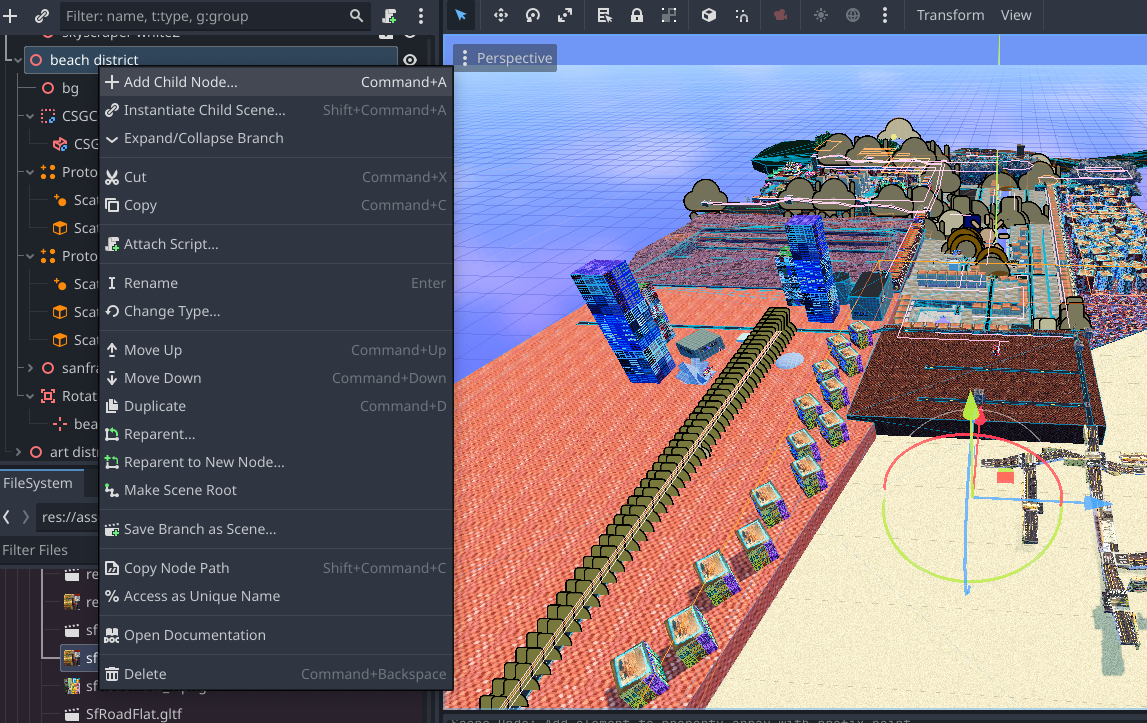The height and width of the screenshot is (723, 1147).
Task: Collapse the first Proto node branch
Action: click(x=30, y=172)
